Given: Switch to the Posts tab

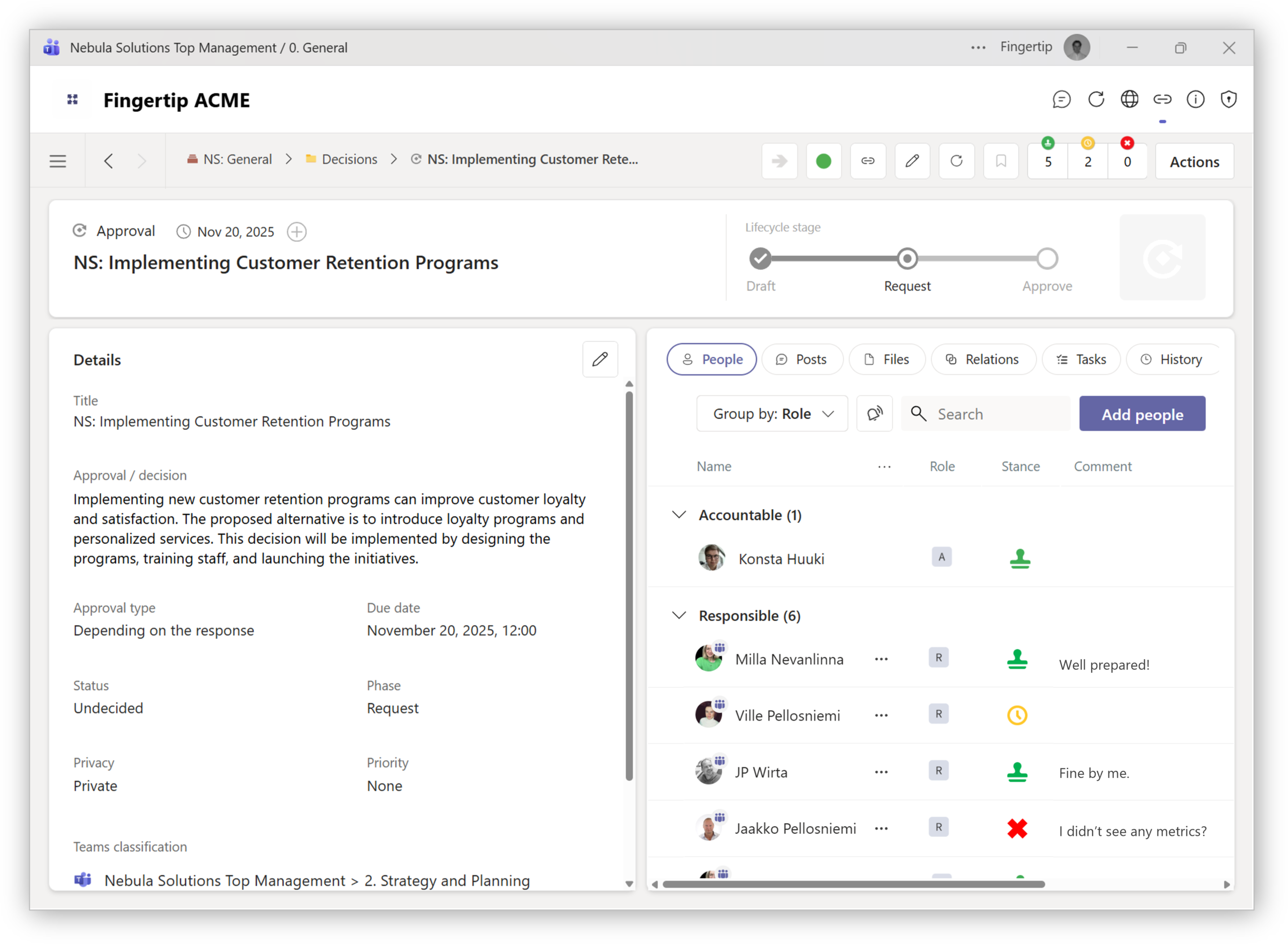Looking at the screenshot, I should (802, 359).
